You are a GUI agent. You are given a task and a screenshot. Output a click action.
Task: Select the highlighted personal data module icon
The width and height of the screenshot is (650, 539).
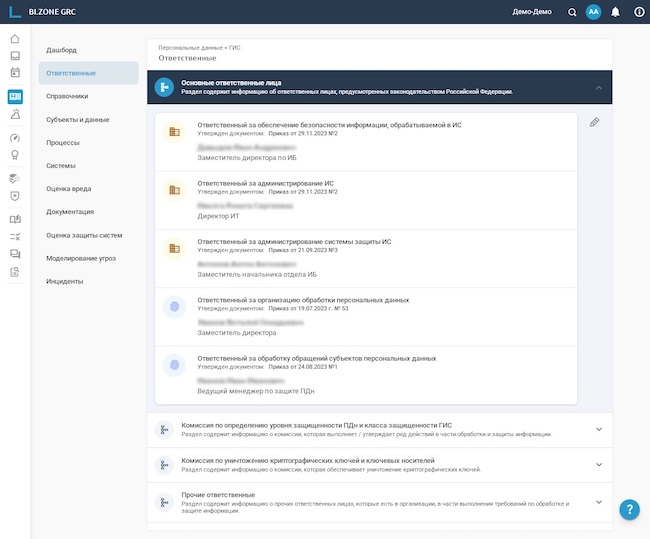(15, 97)
